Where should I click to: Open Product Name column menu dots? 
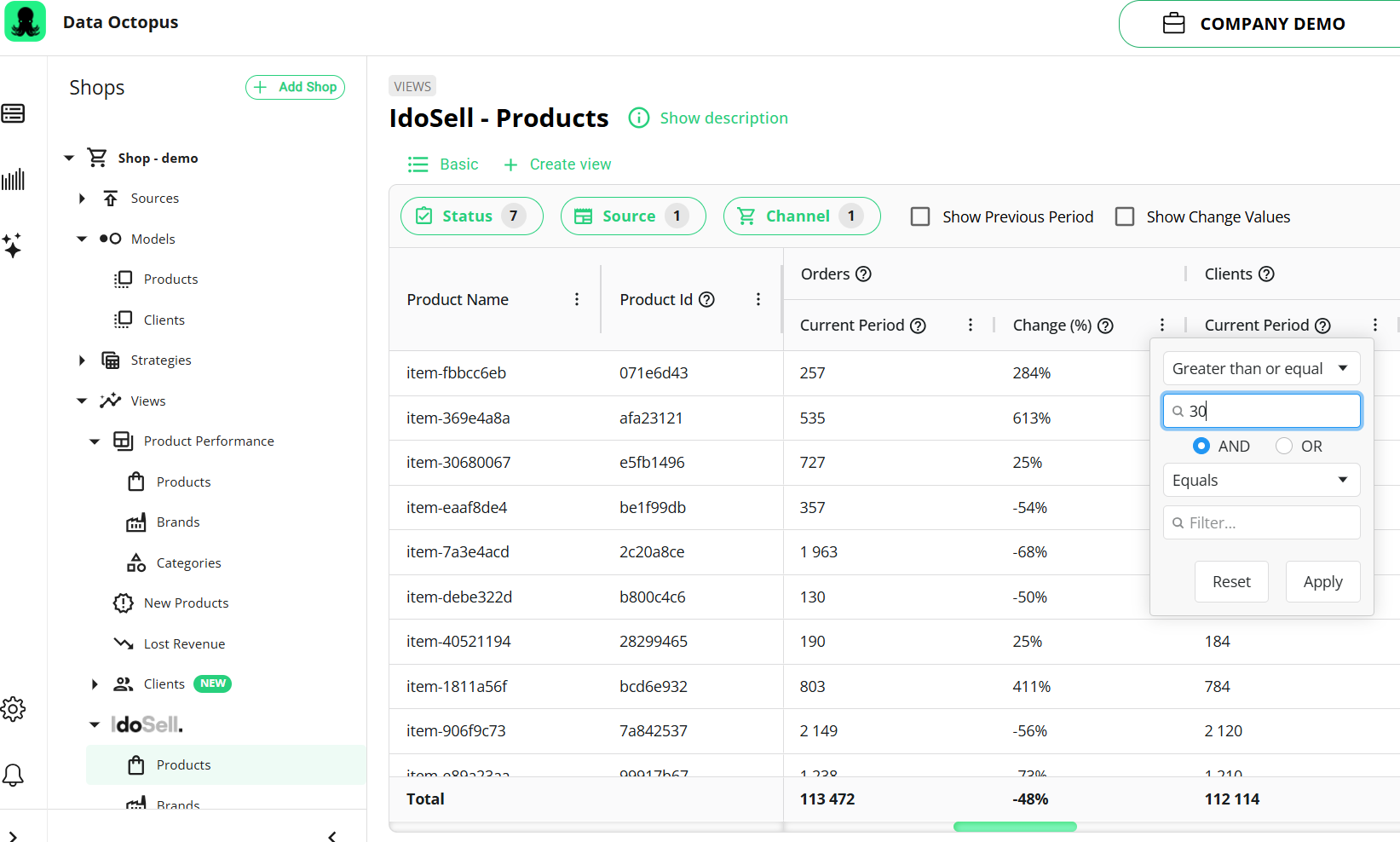577,299
